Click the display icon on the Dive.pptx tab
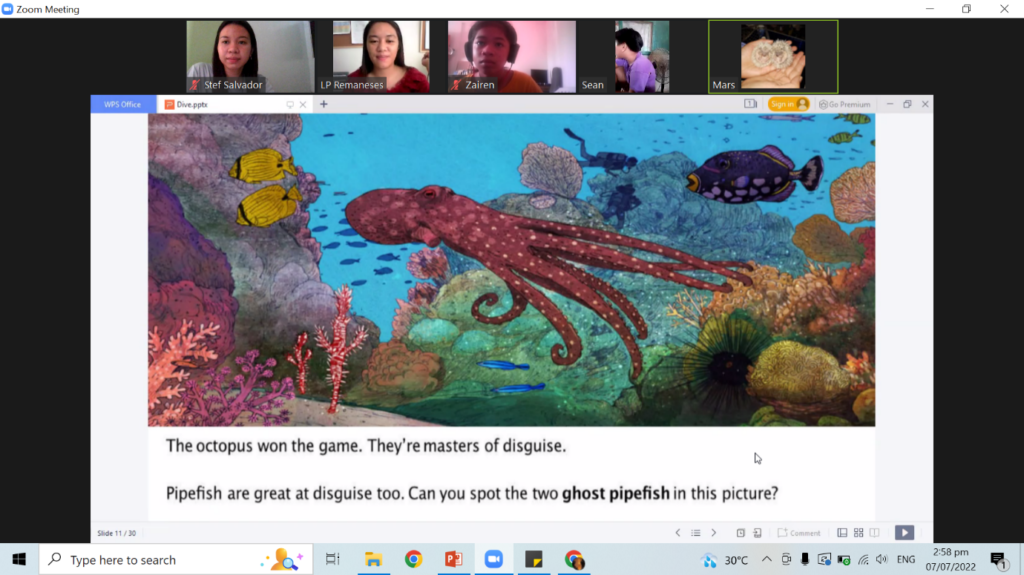 tap(290, 105)
